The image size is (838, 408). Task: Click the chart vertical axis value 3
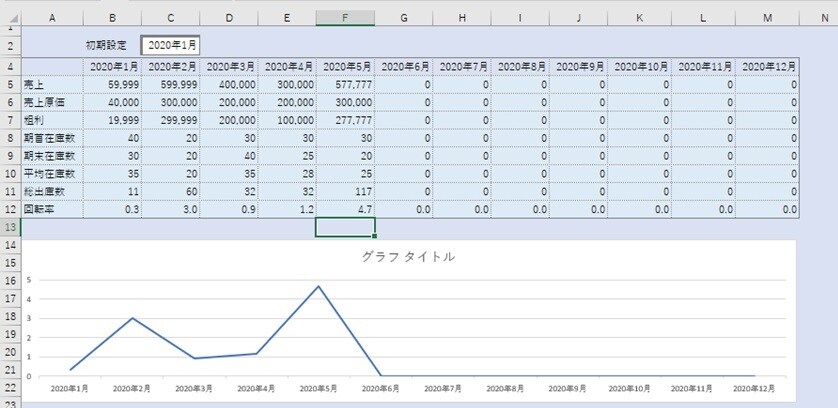[x=29, y=319]
